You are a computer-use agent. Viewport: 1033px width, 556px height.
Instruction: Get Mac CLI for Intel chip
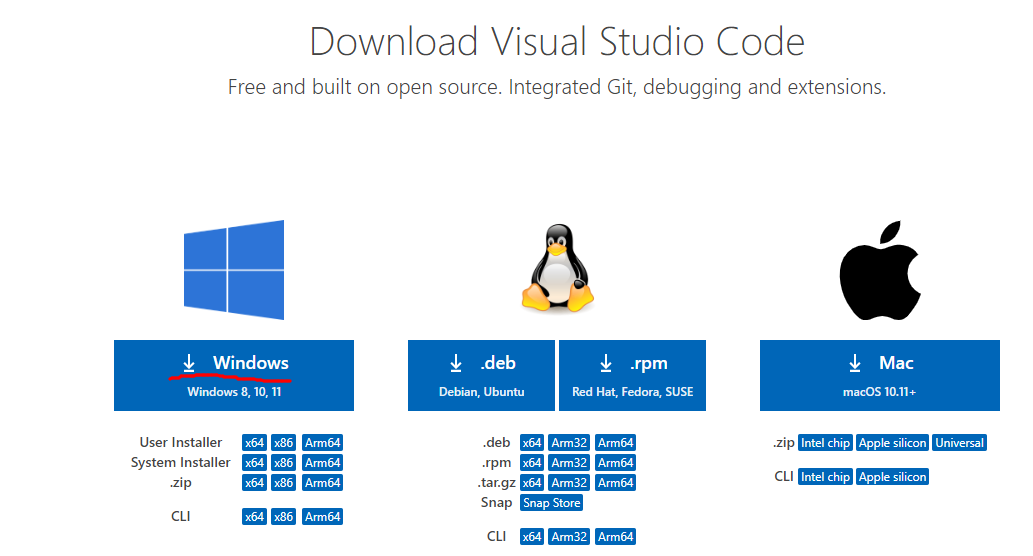825,476
